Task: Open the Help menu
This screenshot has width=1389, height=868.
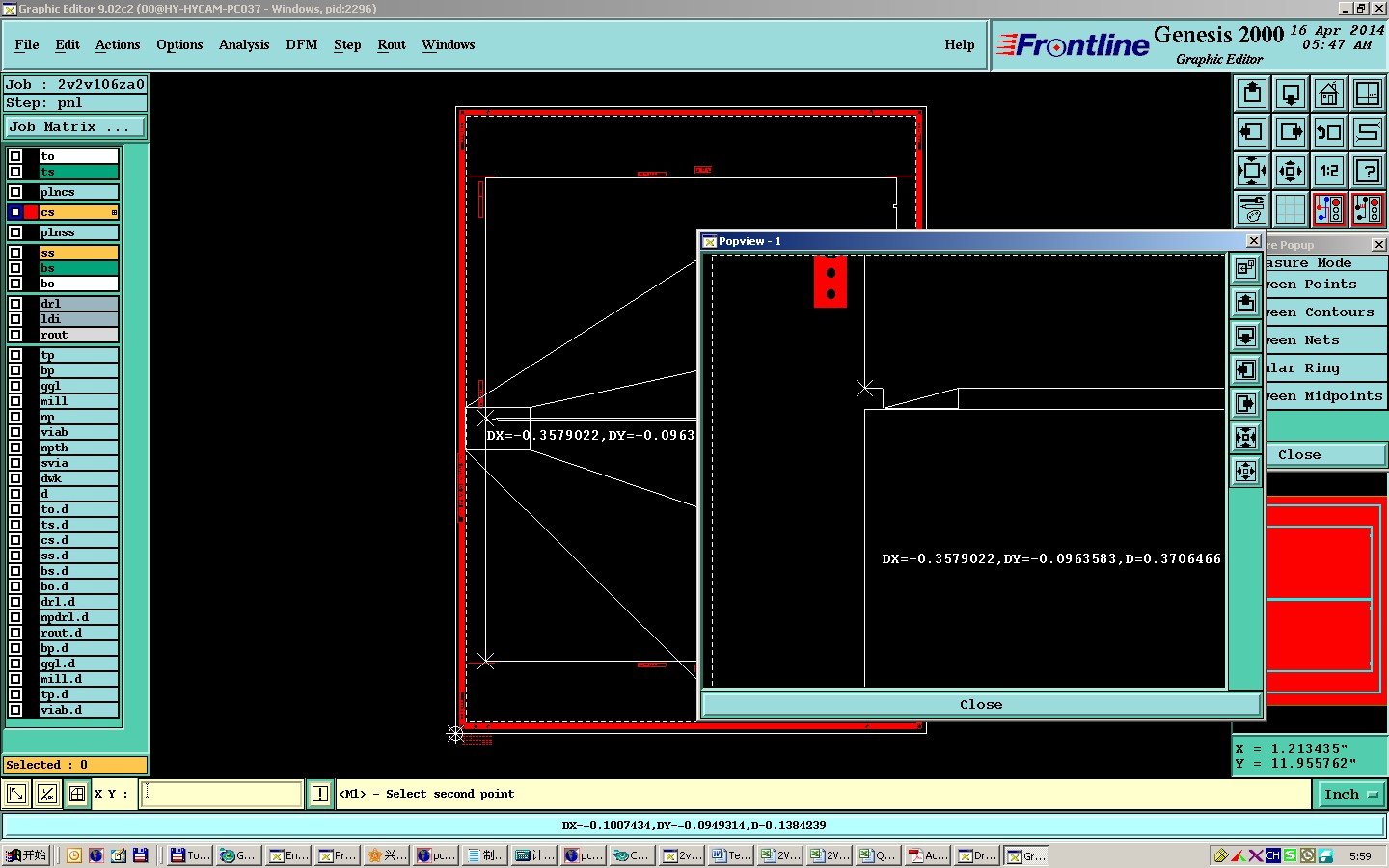Action: 960,44
